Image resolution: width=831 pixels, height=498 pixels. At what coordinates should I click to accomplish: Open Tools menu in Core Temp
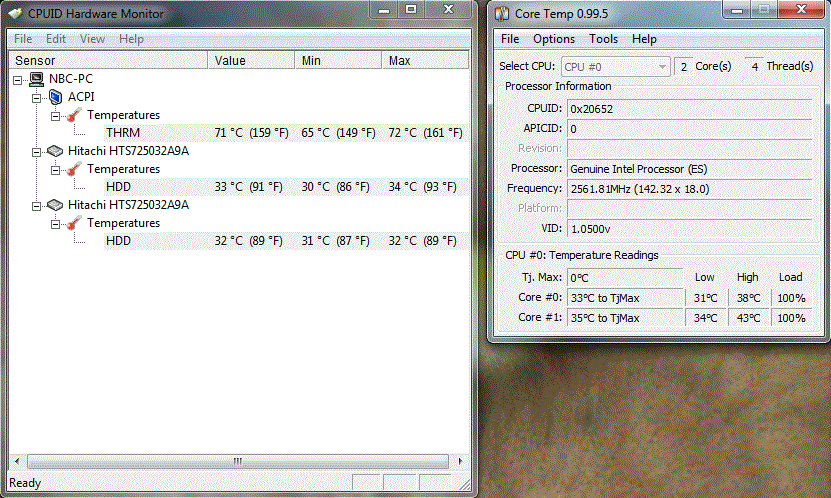point(603,39)
